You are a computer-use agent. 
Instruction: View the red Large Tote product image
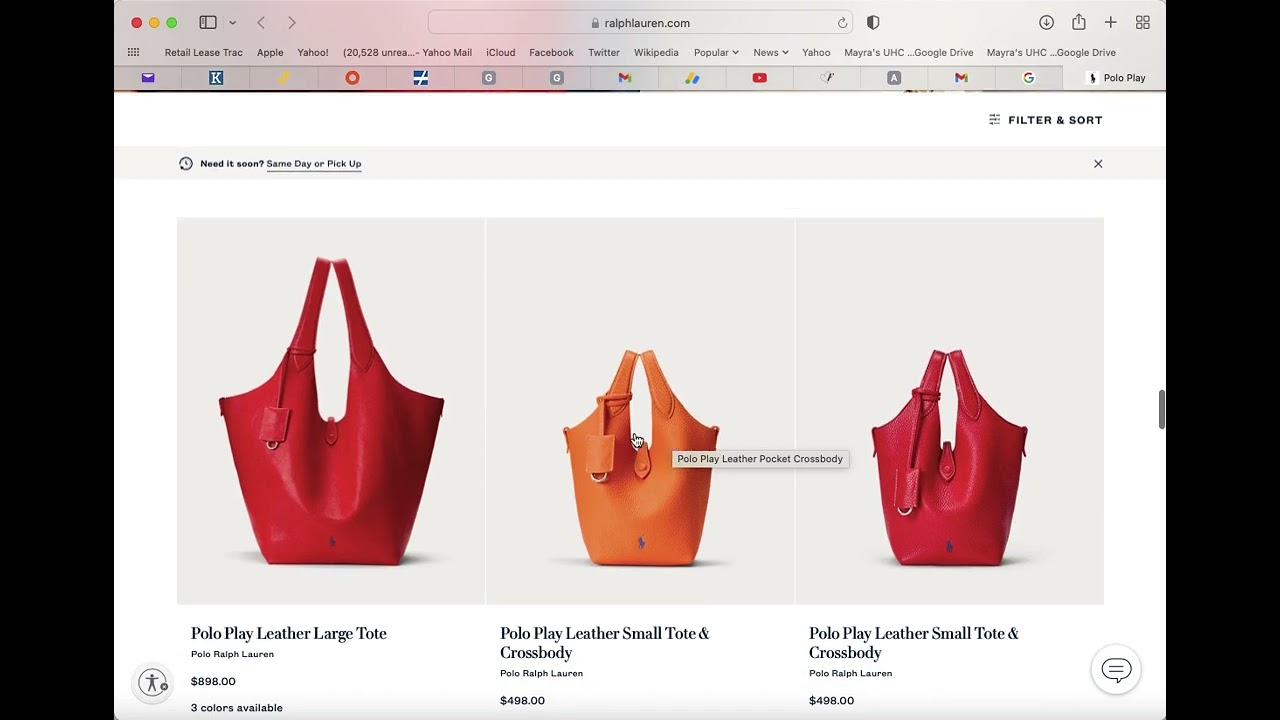331,411
